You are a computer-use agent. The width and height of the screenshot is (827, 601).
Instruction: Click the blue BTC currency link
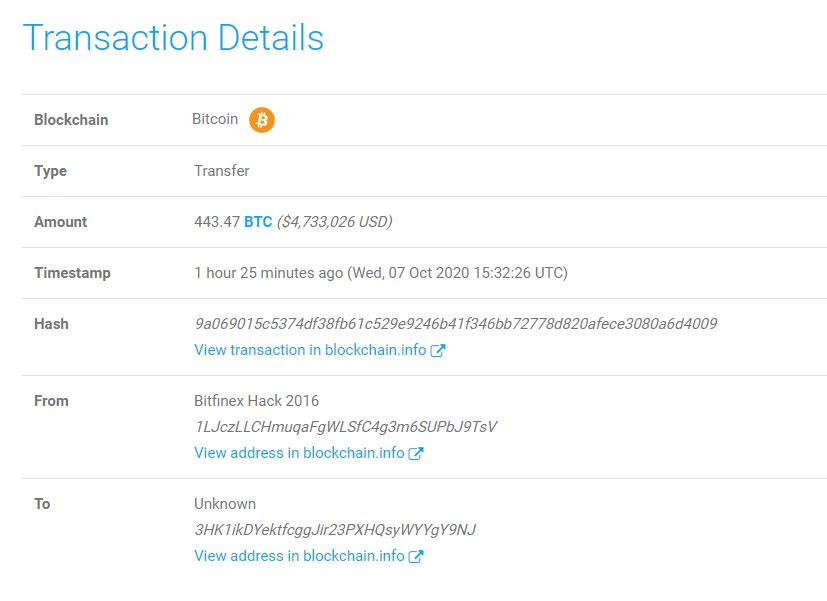(x=258, y=222)
